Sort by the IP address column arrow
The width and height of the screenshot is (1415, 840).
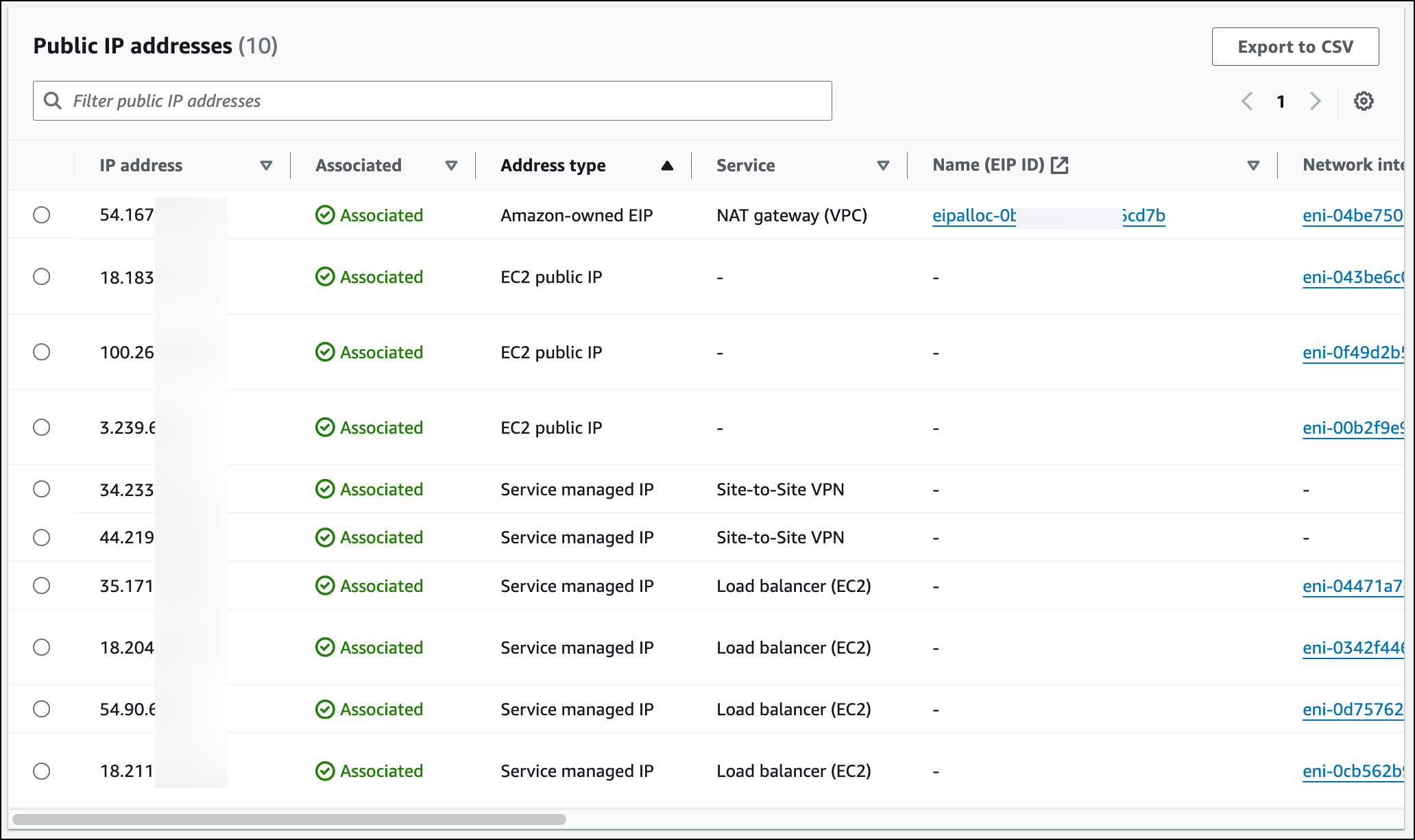point(266,166)
